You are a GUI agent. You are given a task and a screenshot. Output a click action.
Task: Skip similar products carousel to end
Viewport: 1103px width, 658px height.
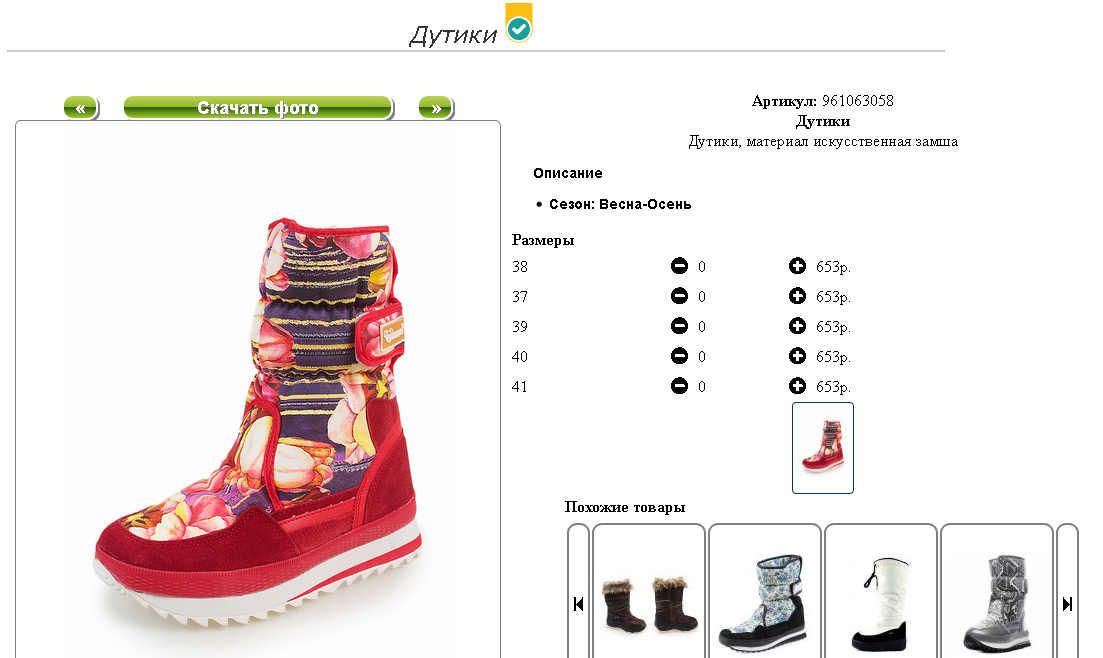tap(1067, 604)
